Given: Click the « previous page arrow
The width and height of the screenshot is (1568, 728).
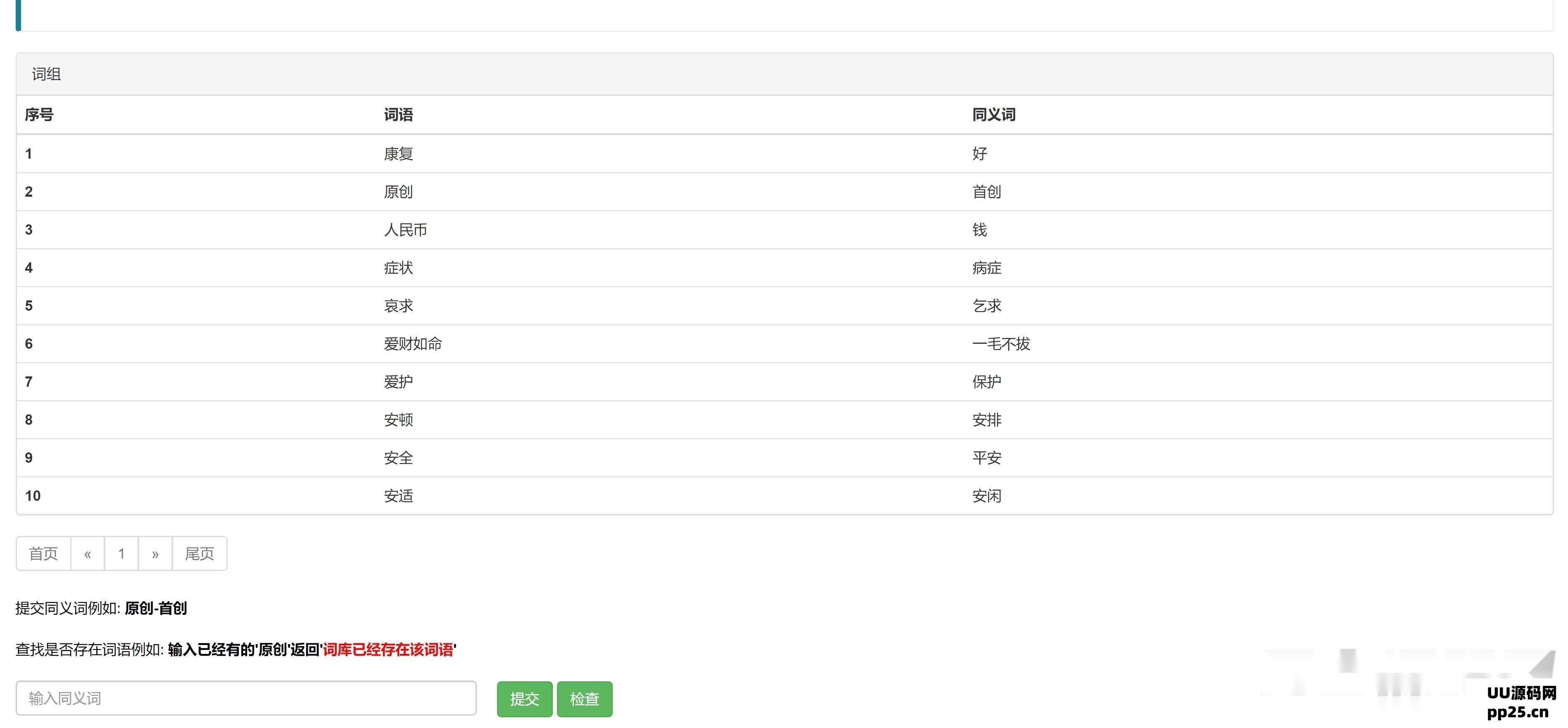Looking at the screenshot, I should 88,553.
